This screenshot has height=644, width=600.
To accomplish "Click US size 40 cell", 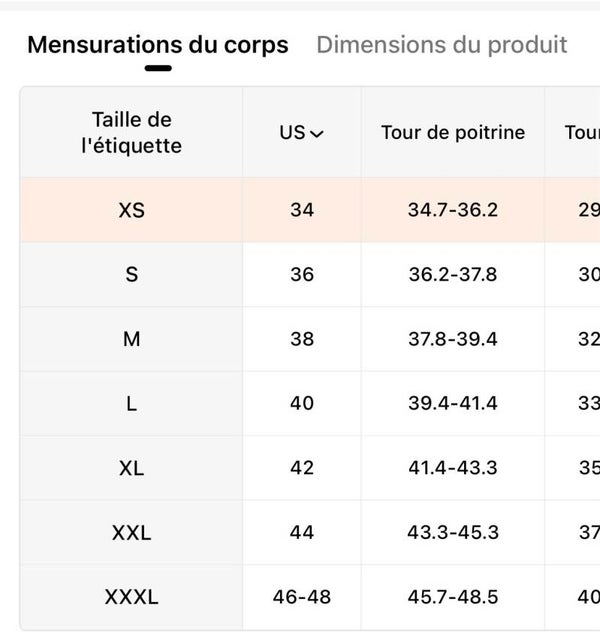I will 301,403.
